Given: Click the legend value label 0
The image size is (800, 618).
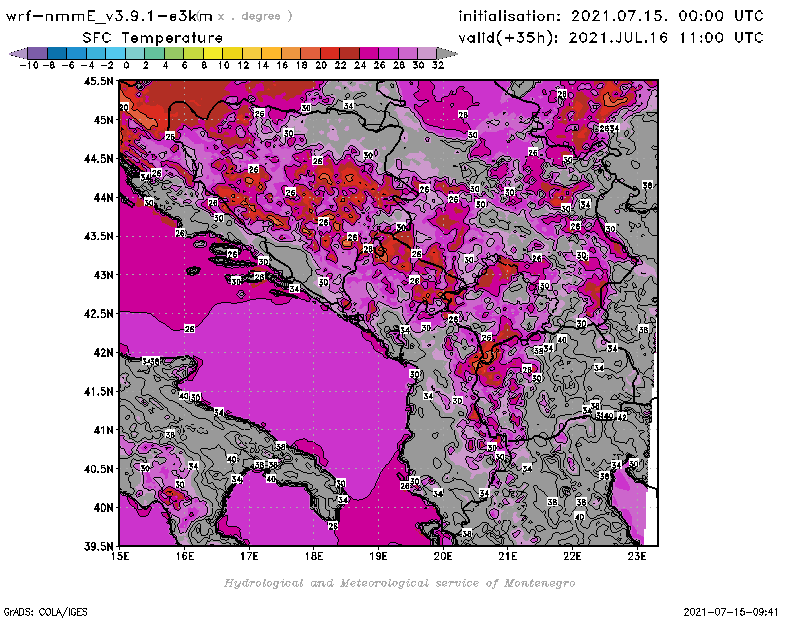Looking at the screenshot, I should pos(126,65).
